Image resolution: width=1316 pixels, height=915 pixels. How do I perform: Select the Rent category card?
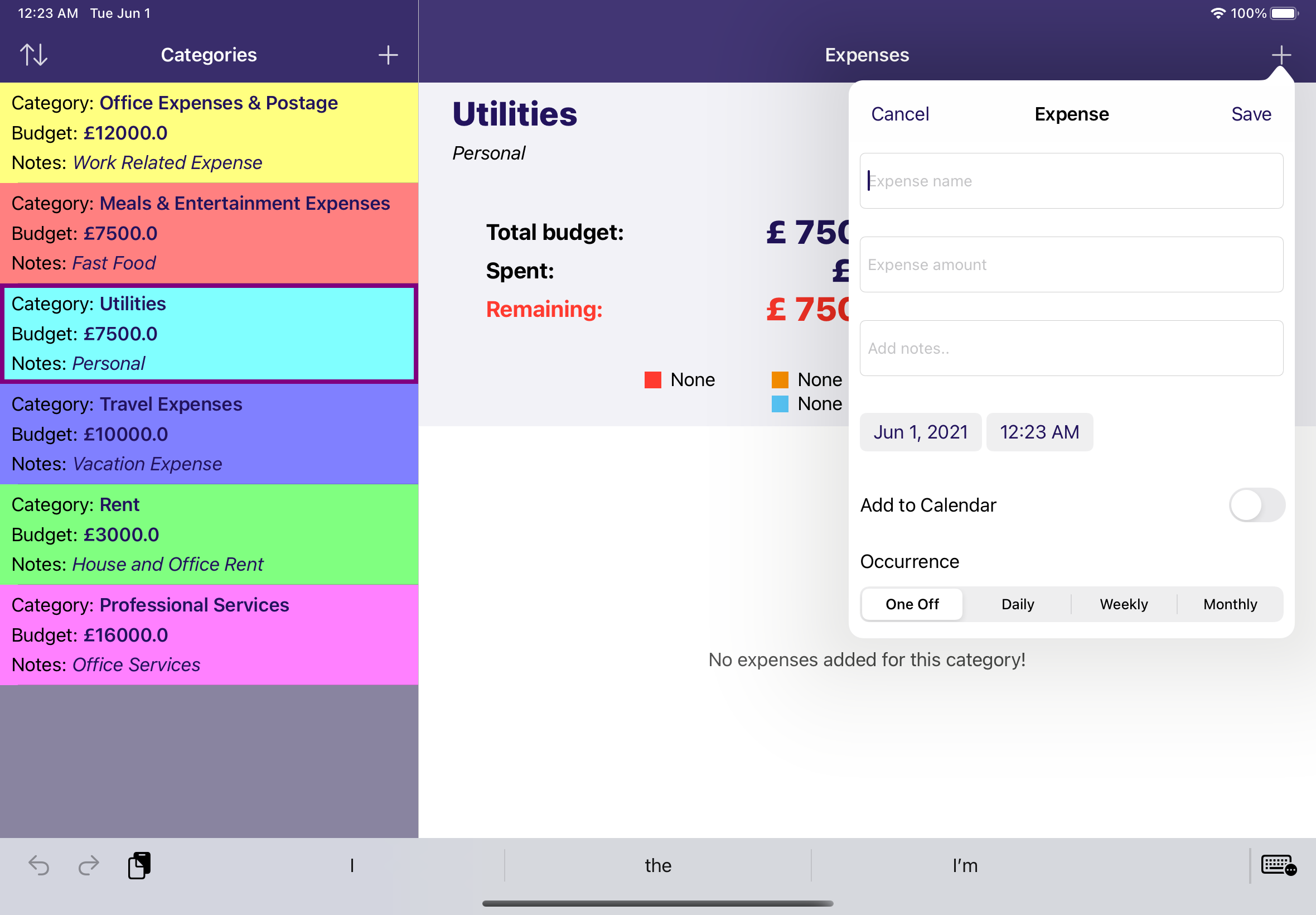[x=209, y=534]
